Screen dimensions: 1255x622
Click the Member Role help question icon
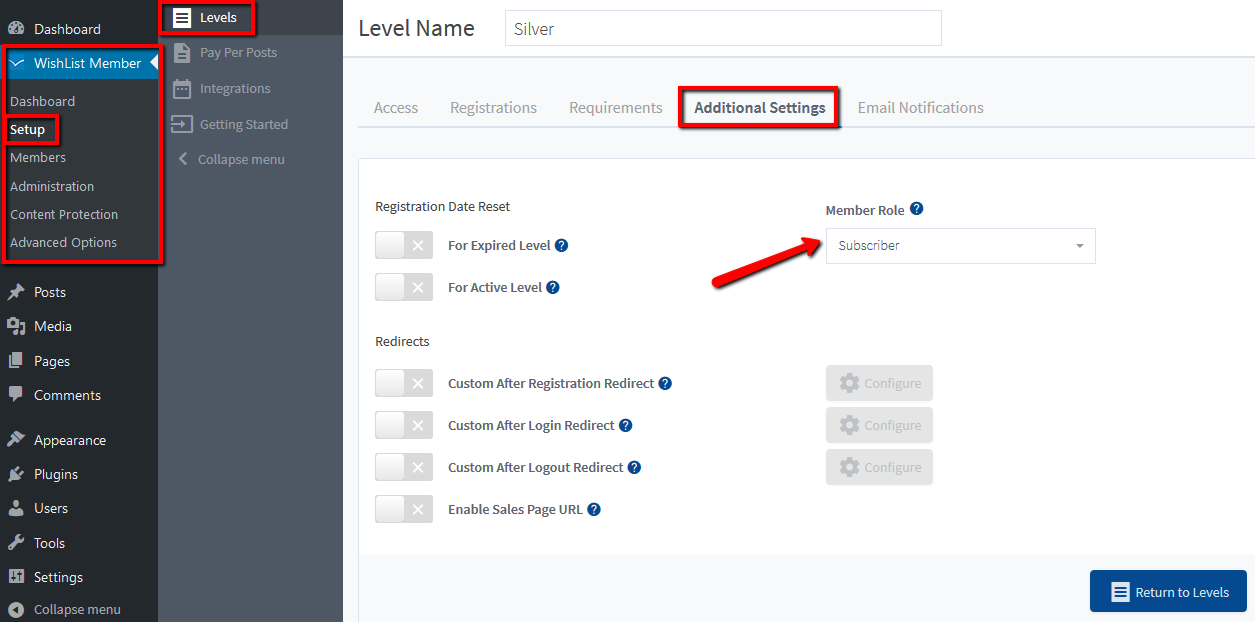(x=916, y=210)
